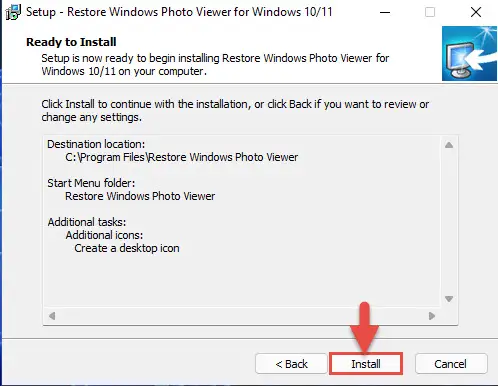Image resolution: width=498 pixels, height=386 pixels.
Task: Click the vertical scrollbar track of summary
Action: click(x=449, y=222)
